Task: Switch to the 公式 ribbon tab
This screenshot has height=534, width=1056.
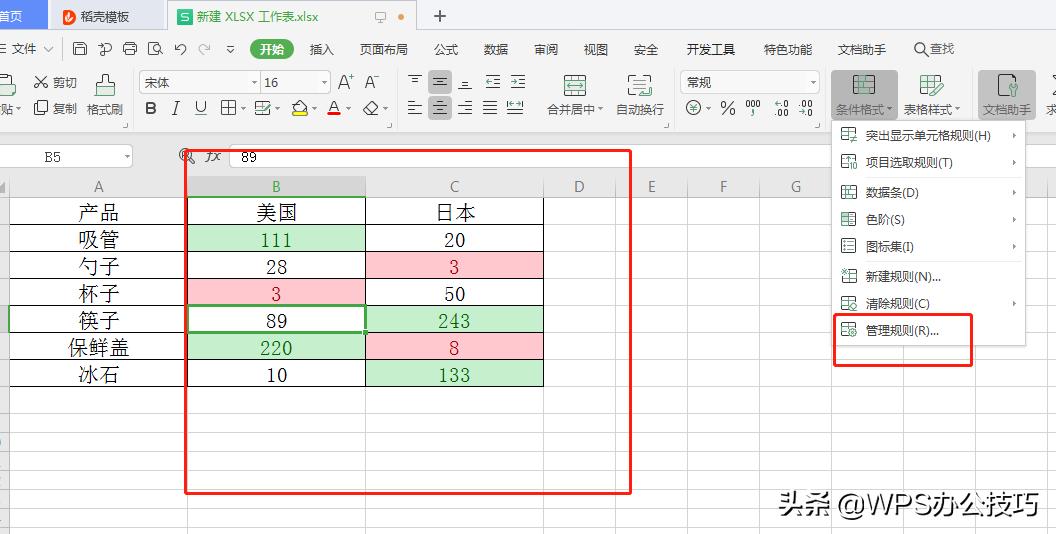Action: pos(445,49)
